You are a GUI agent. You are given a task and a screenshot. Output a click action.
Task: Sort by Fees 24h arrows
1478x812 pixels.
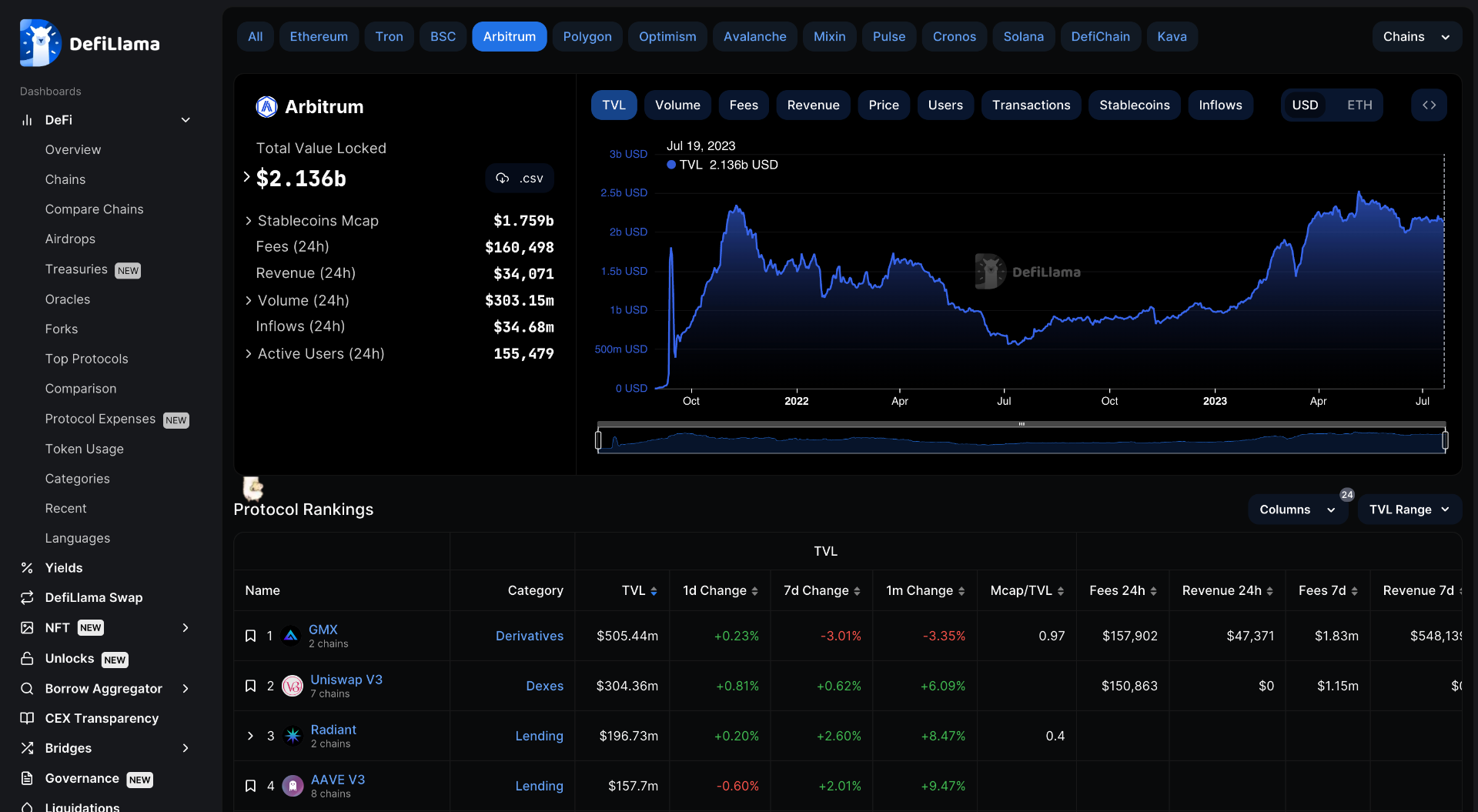tap(1153, 591)
